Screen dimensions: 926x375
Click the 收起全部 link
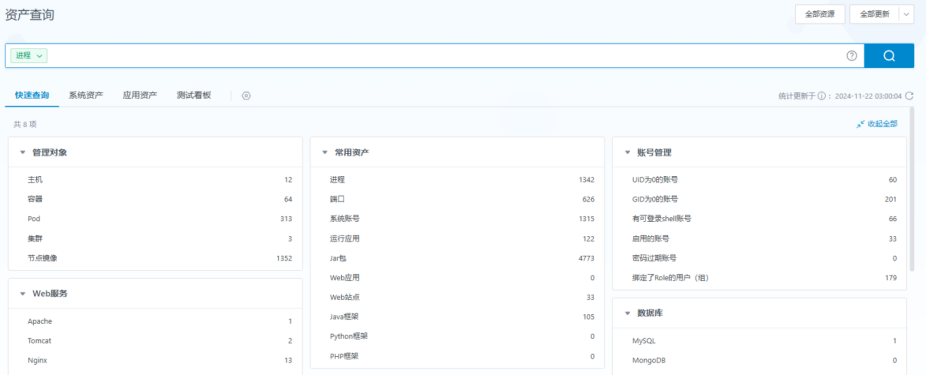click(882, 124)
